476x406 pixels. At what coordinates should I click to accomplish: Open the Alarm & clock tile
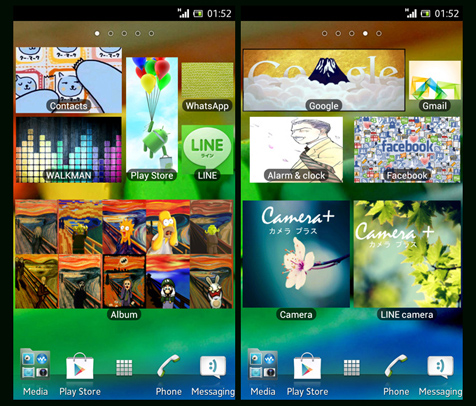(296, 150)
